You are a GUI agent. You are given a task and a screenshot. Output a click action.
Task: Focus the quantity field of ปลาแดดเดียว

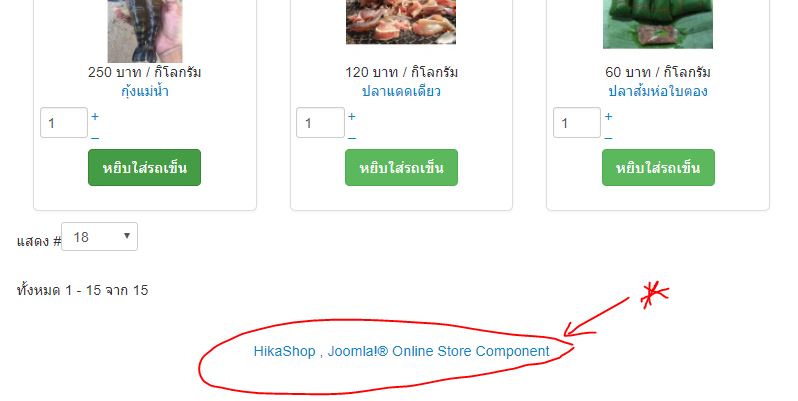coord(320,123)
